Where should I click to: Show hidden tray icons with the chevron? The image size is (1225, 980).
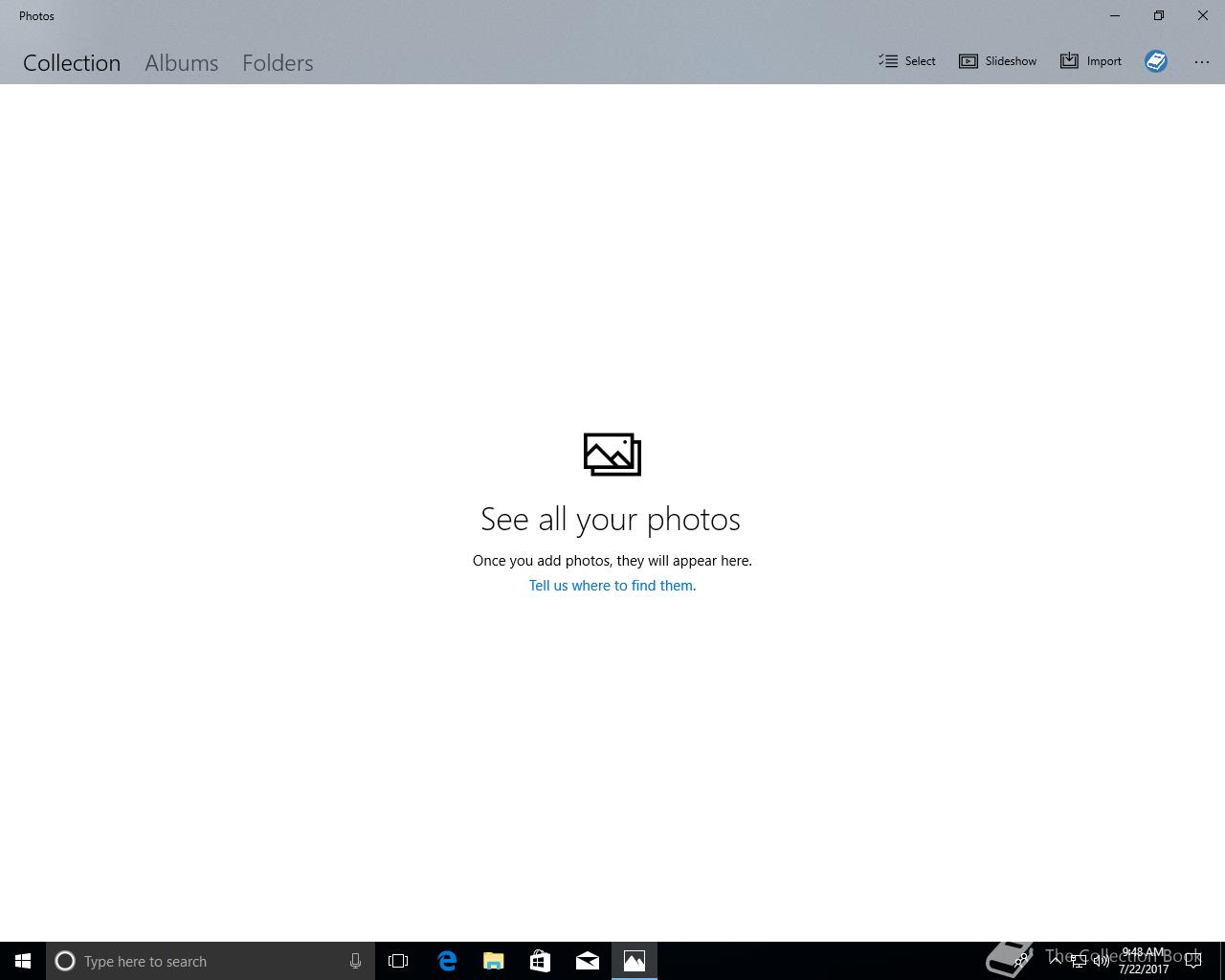pos(1055,961)
